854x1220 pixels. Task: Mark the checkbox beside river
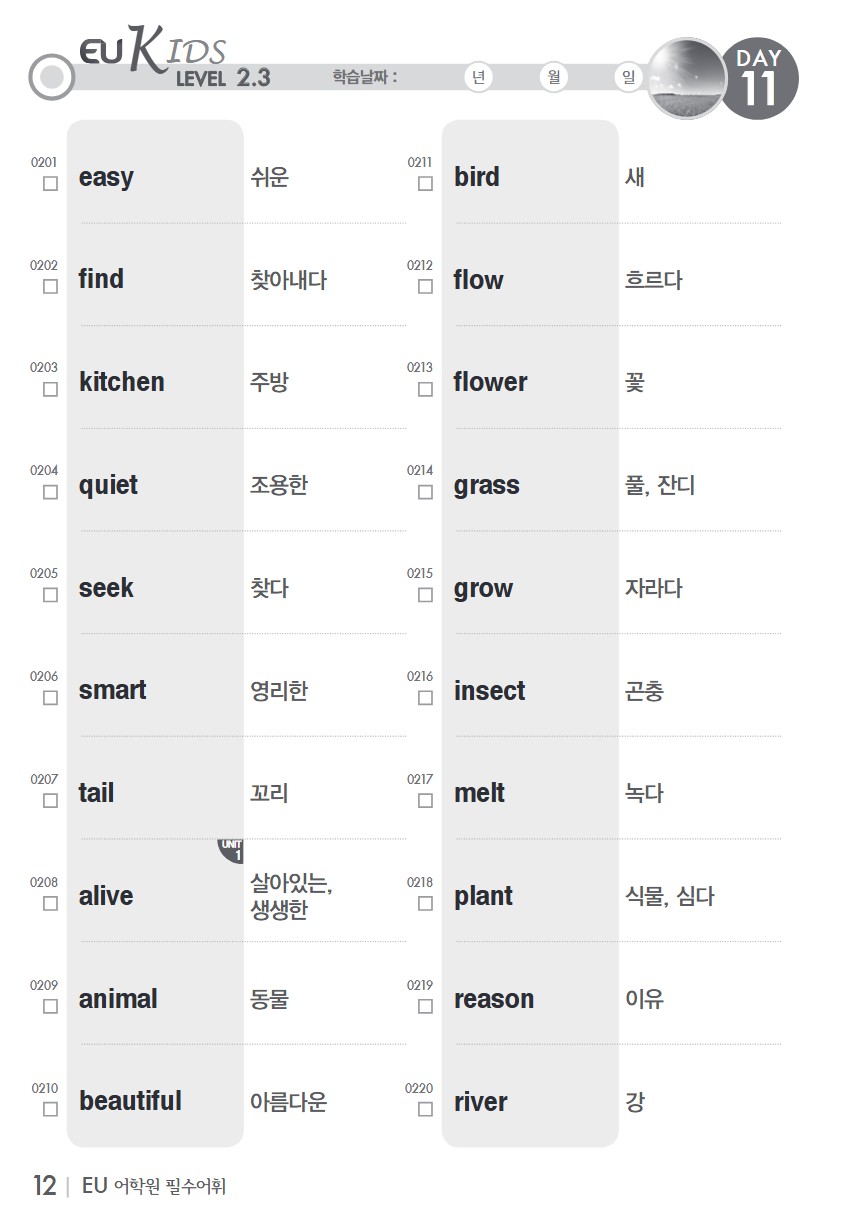pyautogui.click(x=425, y=1109)
